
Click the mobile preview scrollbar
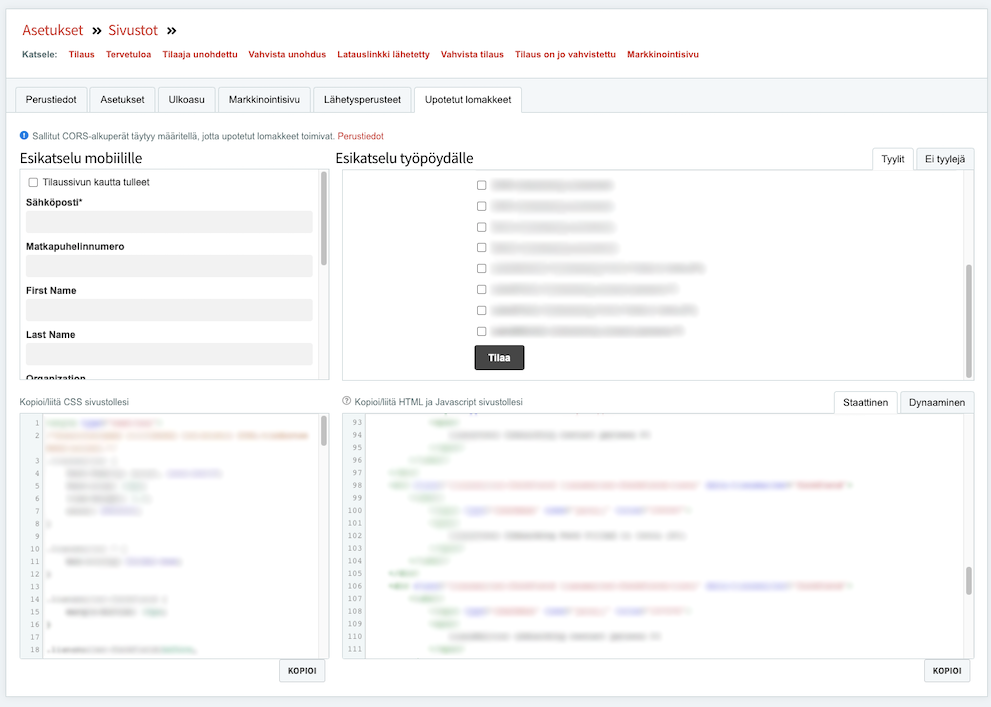coord(323,220)
